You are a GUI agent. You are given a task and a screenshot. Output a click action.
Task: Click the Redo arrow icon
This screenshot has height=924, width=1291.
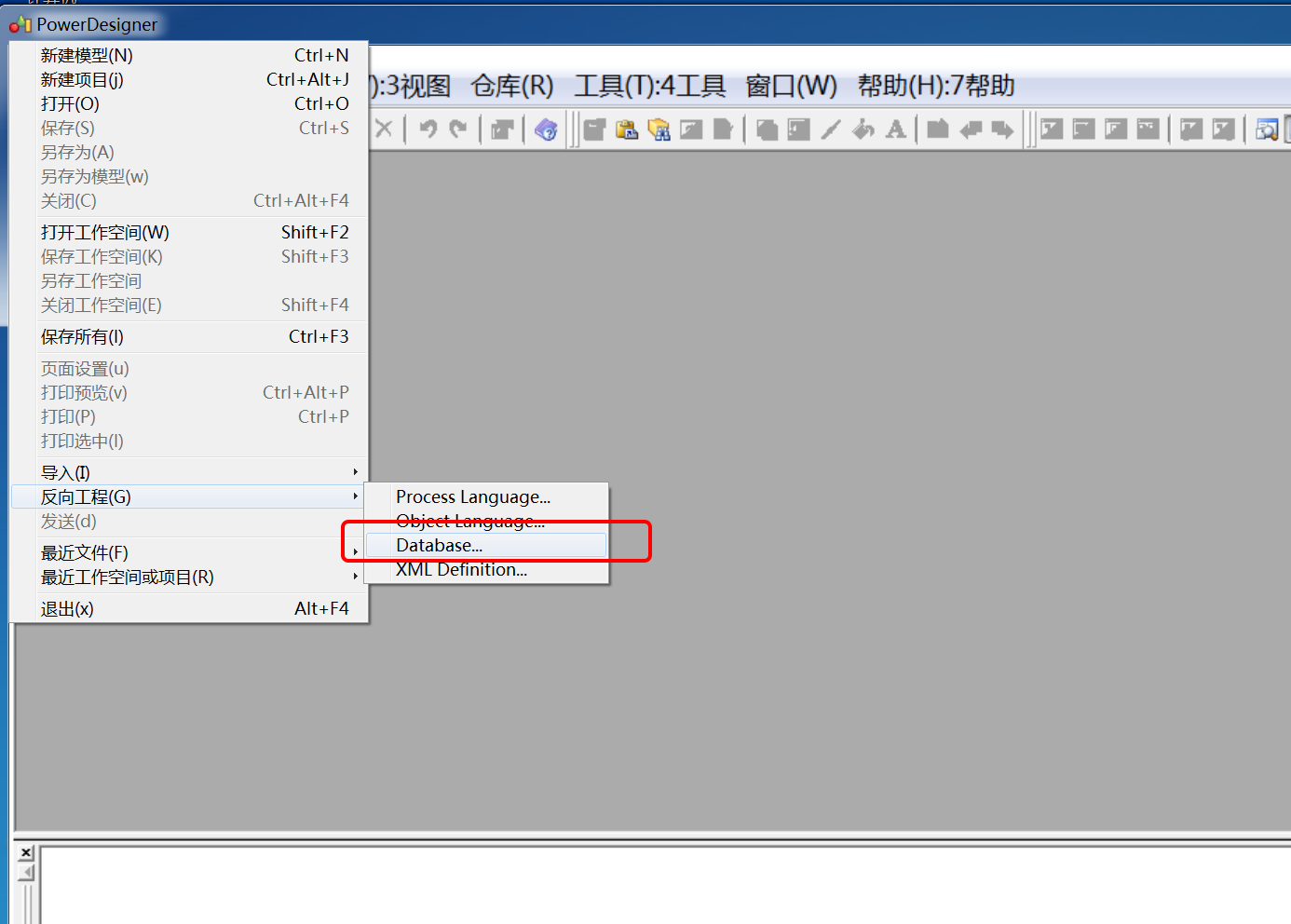tap(455, 129)
